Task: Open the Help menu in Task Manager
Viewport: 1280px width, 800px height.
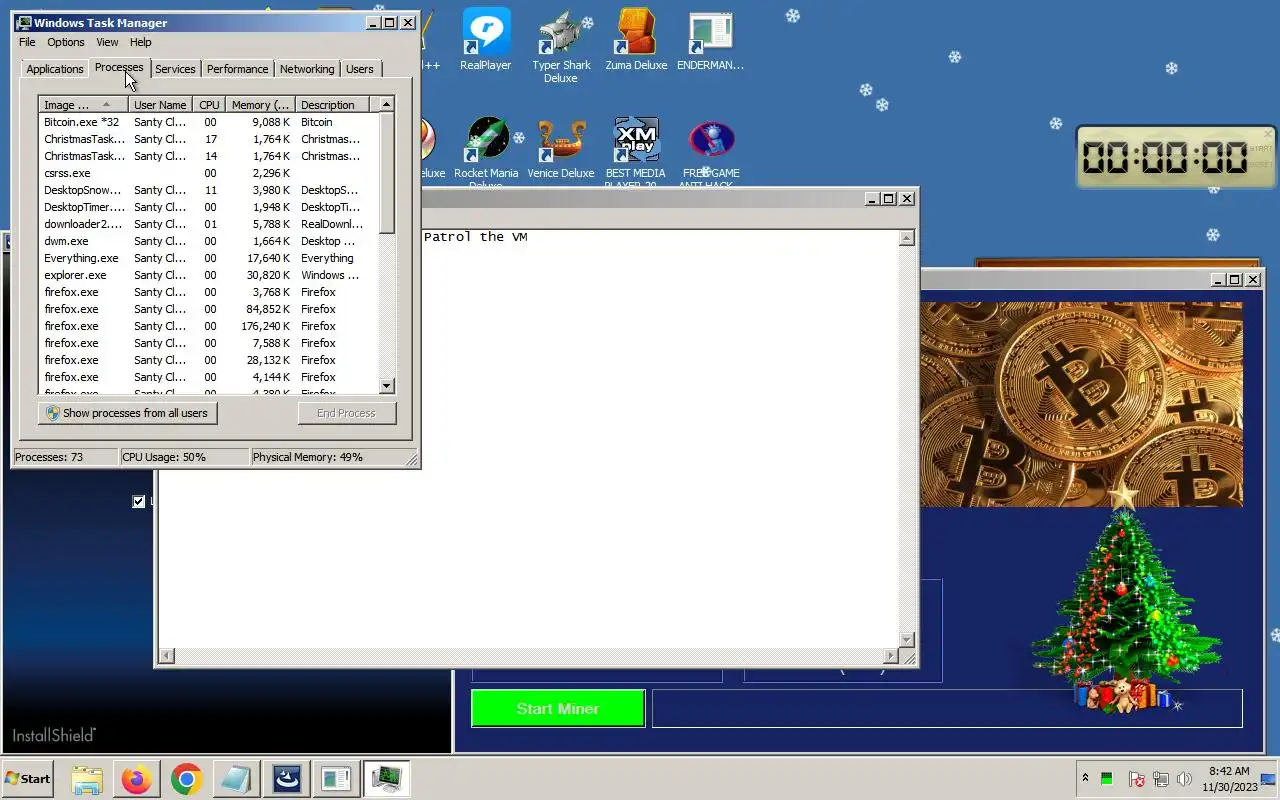Action: click(x=141, y=42)
